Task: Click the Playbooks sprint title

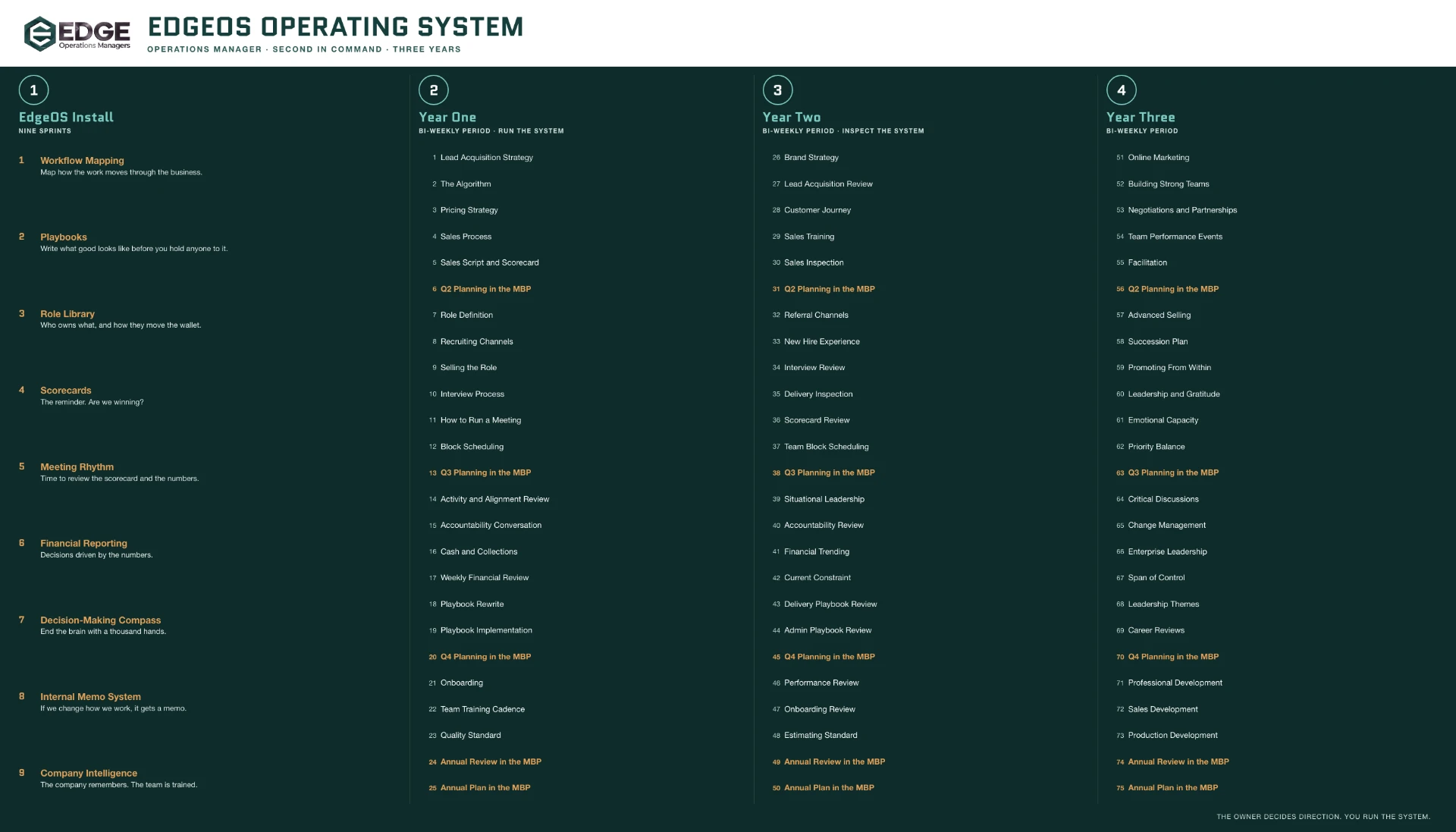Action: [x=64, y=237]
